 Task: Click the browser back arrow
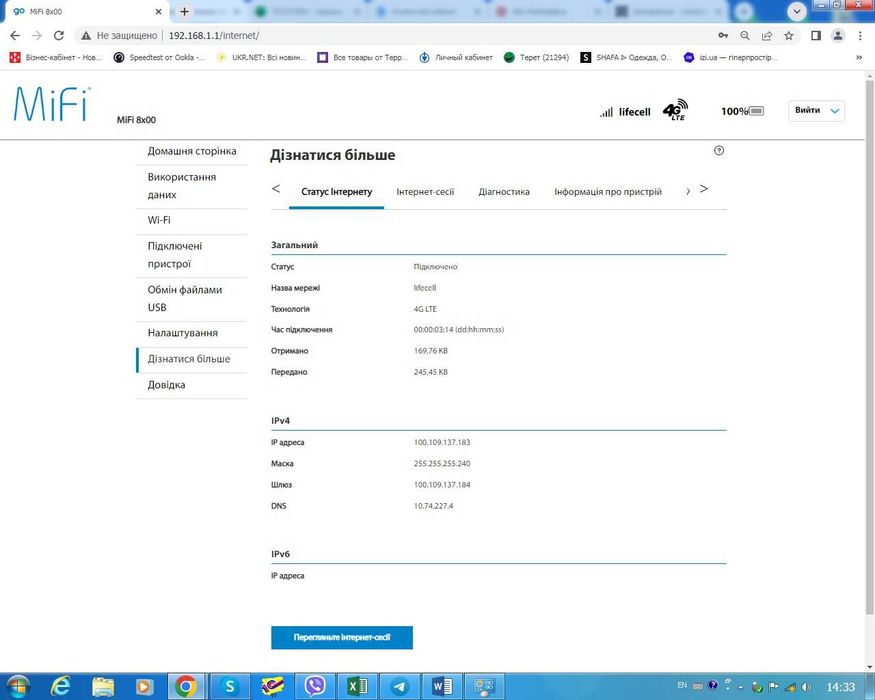(15, 35)
